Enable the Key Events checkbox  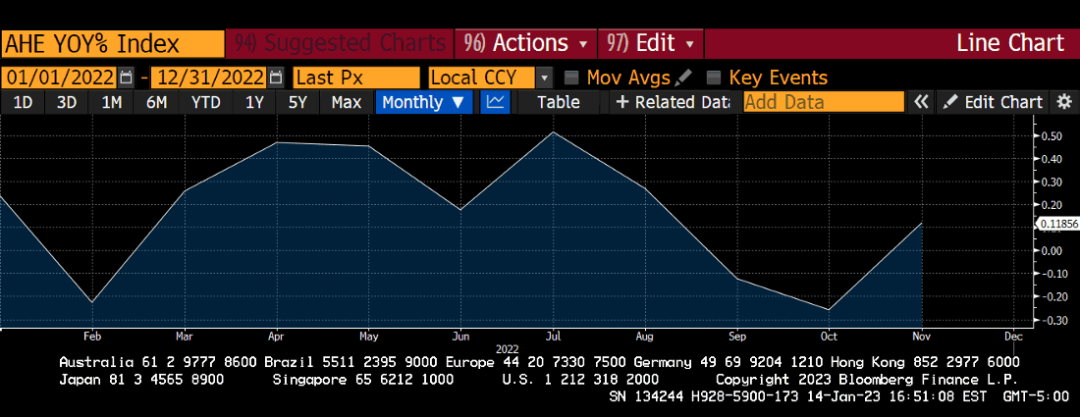(714, 77)
